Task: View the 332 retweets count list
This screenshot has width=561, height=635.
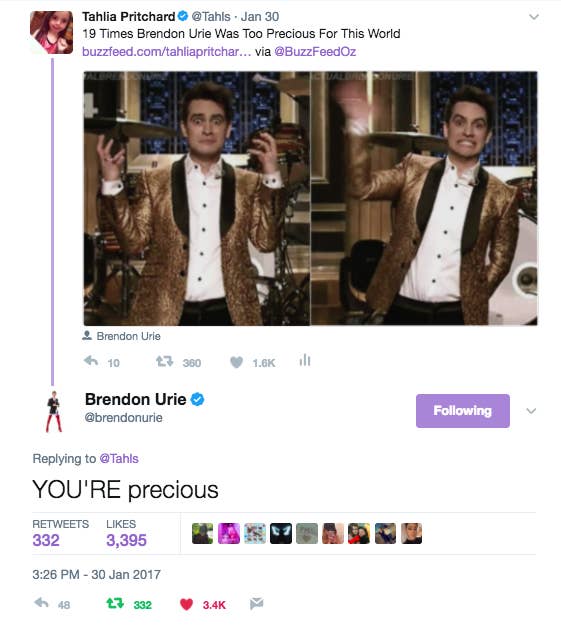Action: coord(46,540)
